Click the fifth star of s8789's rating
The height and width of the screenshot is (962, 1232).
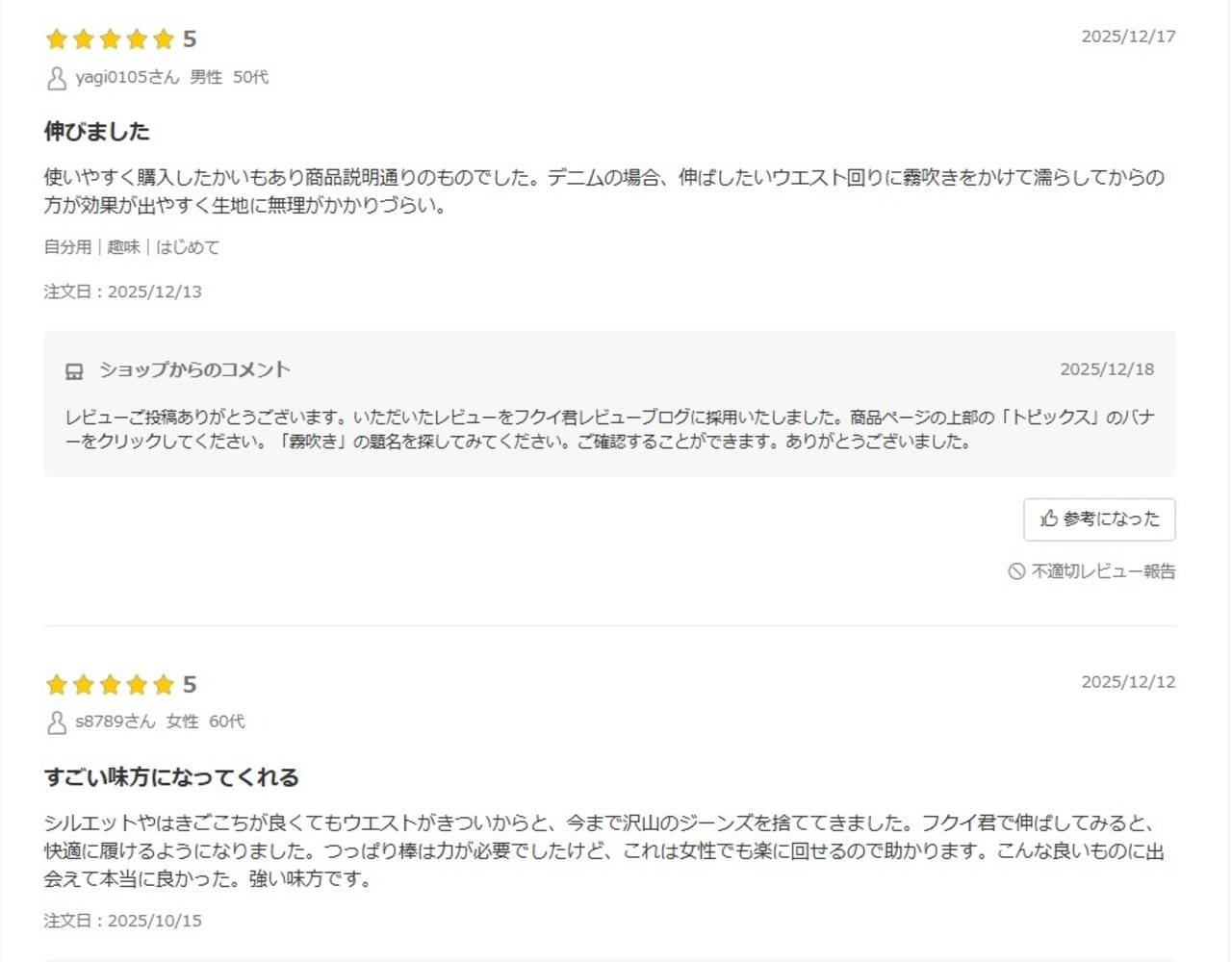[164, 684]
